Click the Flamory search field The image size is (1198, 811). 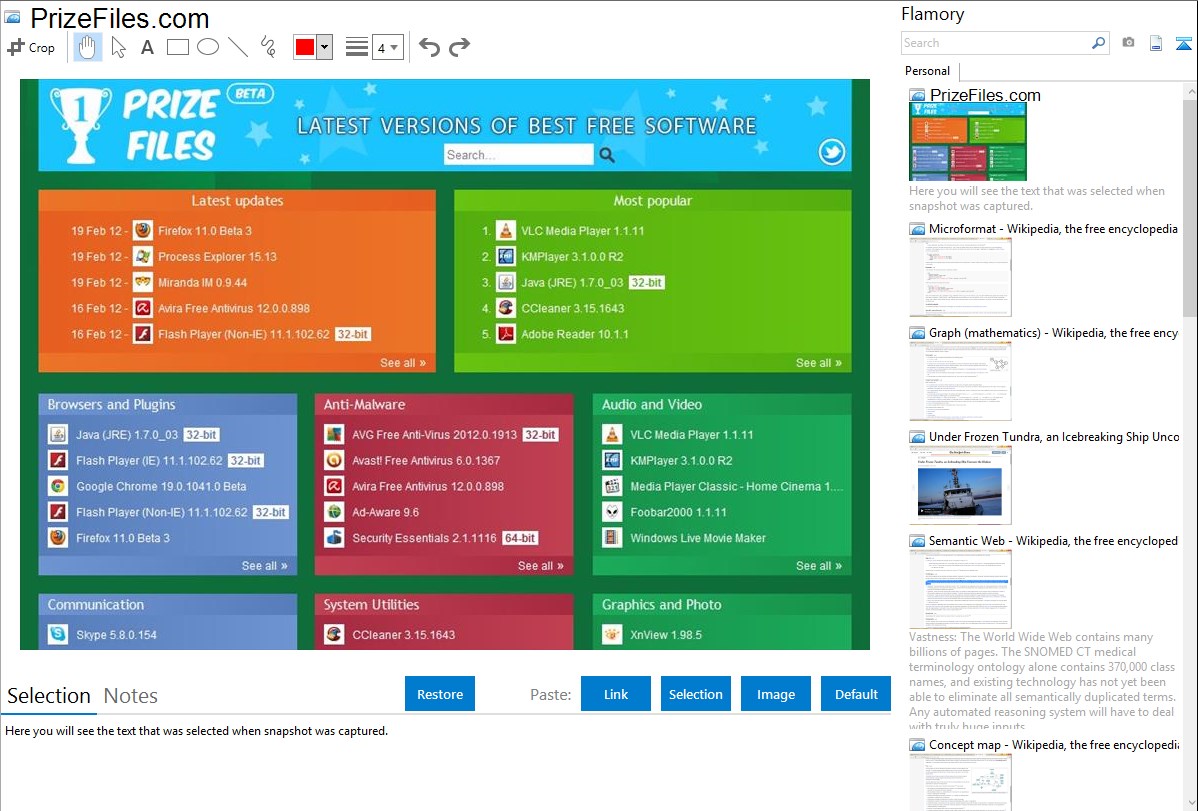click(x=995, y=43)
